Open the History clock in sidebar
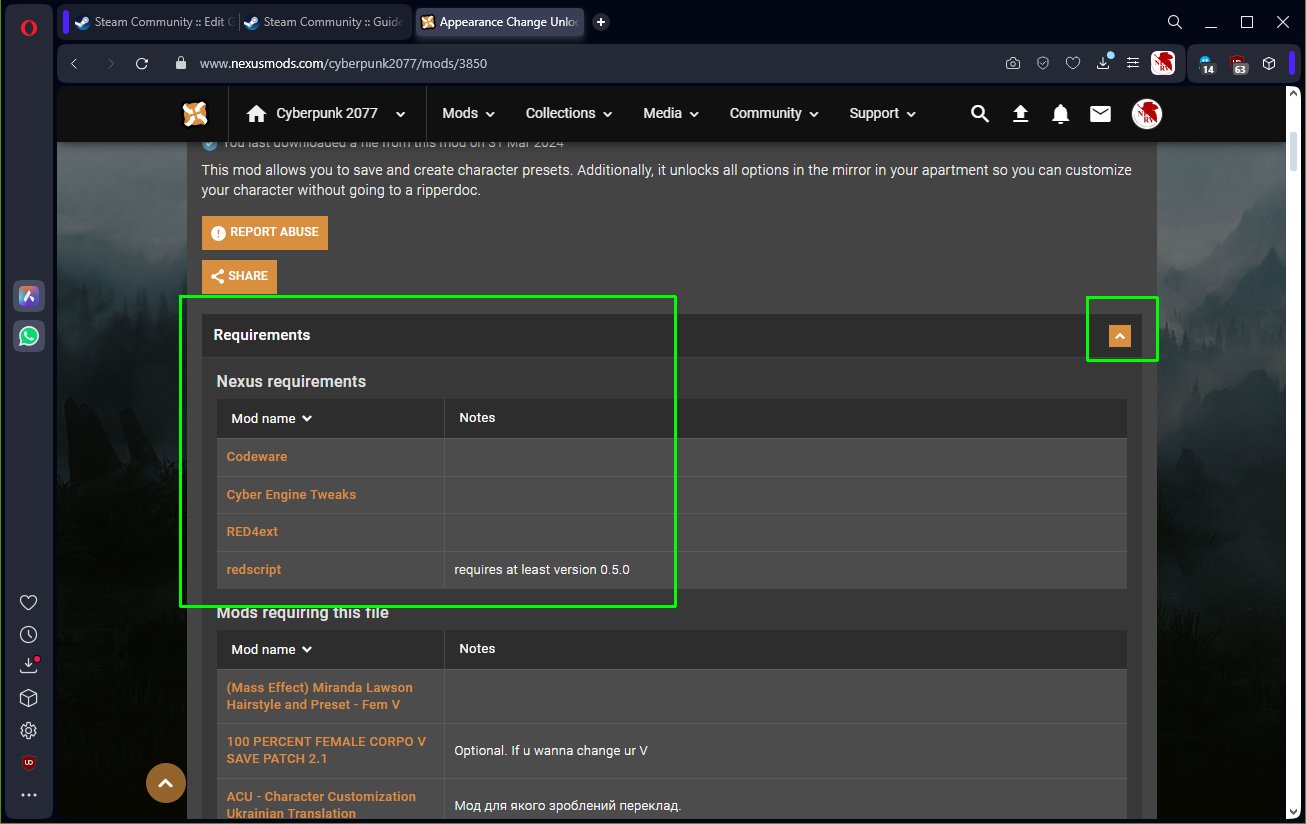Screen dimensions: 1306x824 29,634
